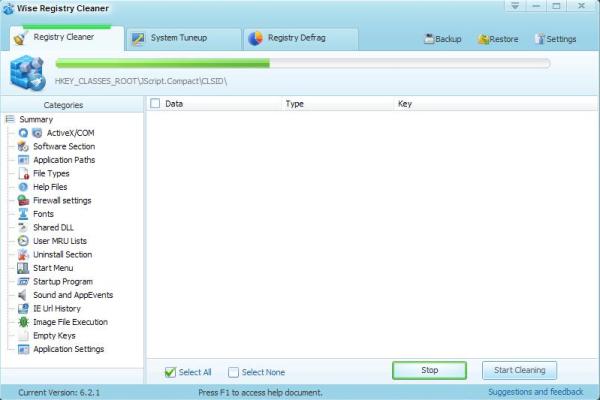600x400 pixels.
Task: Switch to the System Tuneup tab
Action: tap(184, 39)
